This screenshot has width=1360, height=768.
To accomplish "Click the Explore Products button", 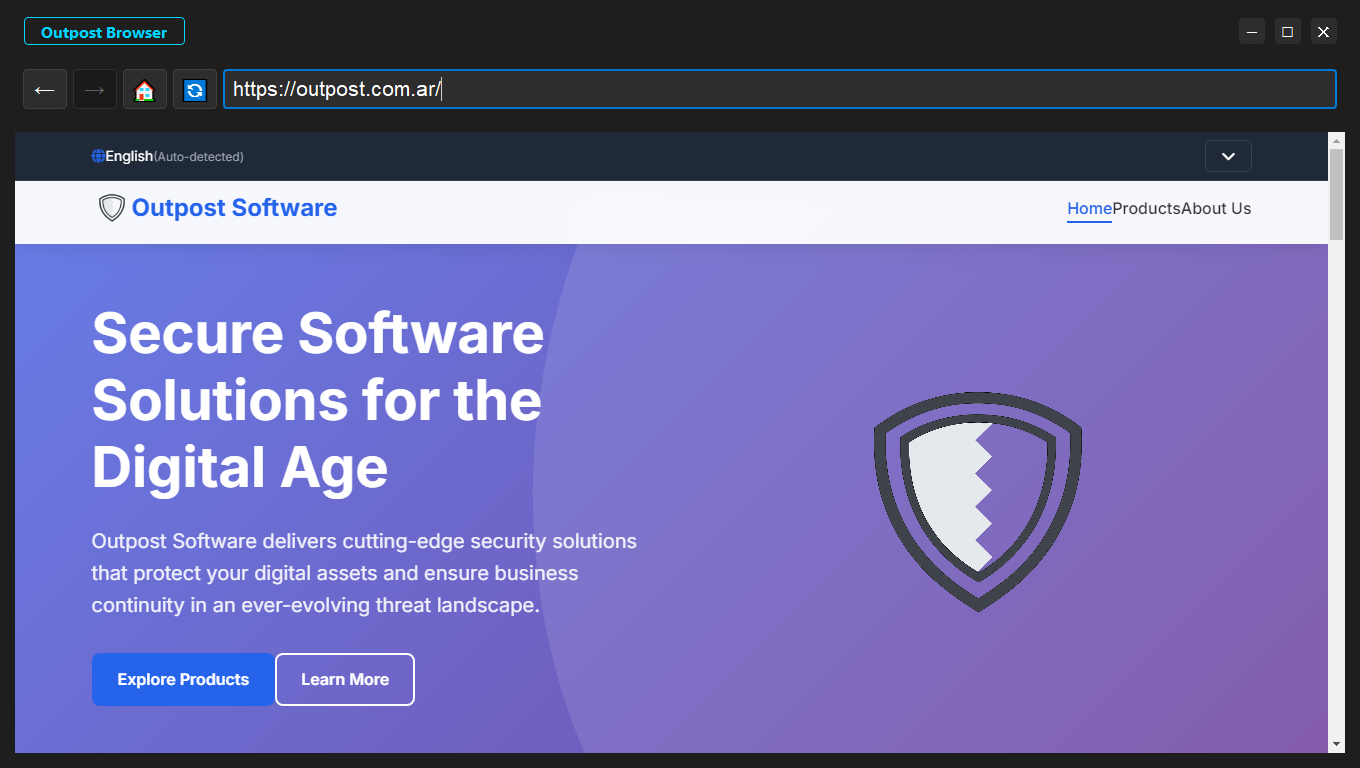I will [183, 679].
